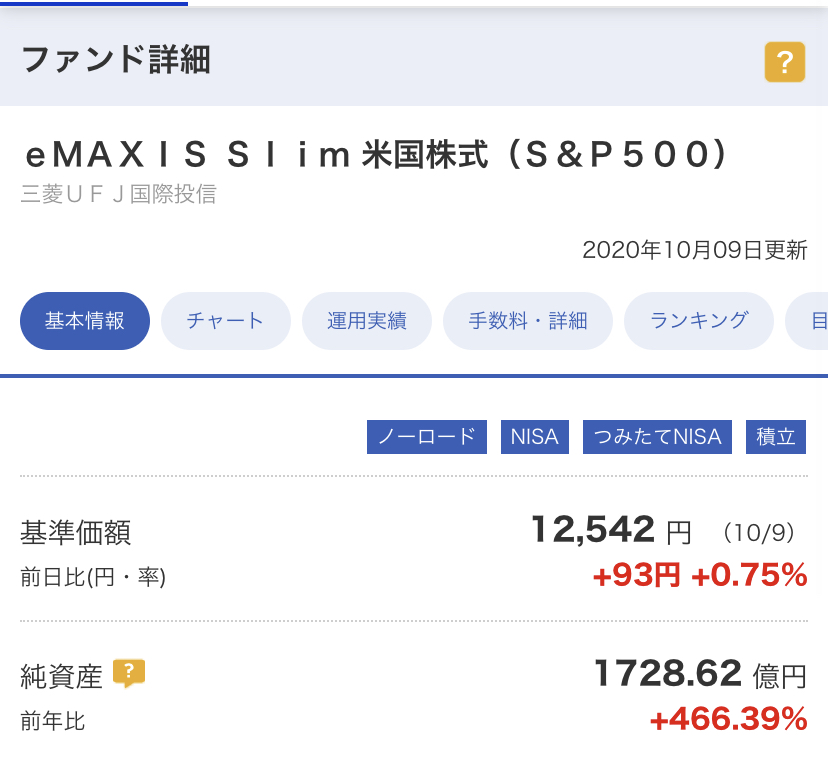This screenshot has width=828, height=762.
Task: Go to 手数料・詳細 tab
Action: pyautogui.click(x=528, y=321)
